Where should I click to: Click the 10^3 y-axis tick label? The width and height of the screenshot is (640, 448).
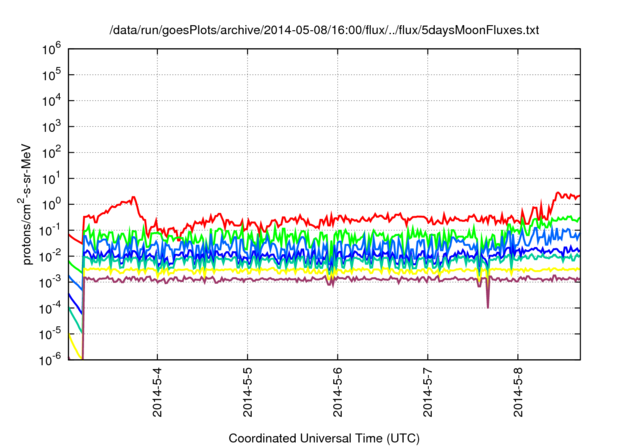[x=51, y=126]
